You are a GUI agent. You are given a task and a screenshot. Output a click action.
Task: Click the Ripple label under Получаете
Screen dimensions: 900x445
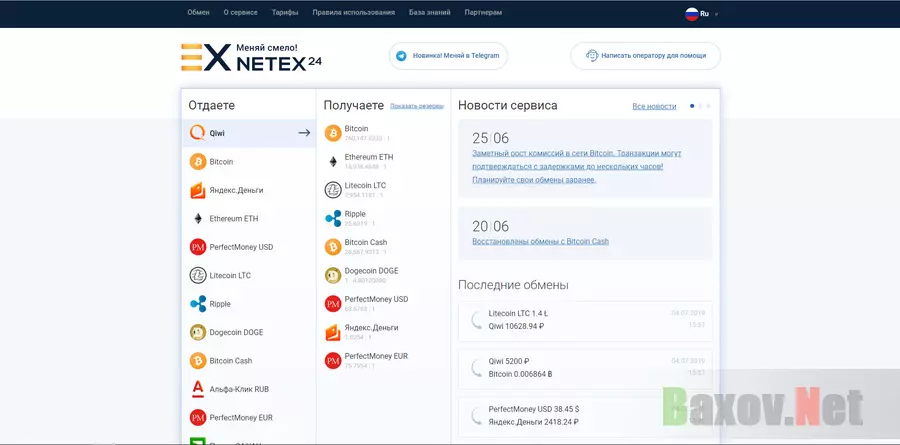pyautogui.click(x=355, y=214)
